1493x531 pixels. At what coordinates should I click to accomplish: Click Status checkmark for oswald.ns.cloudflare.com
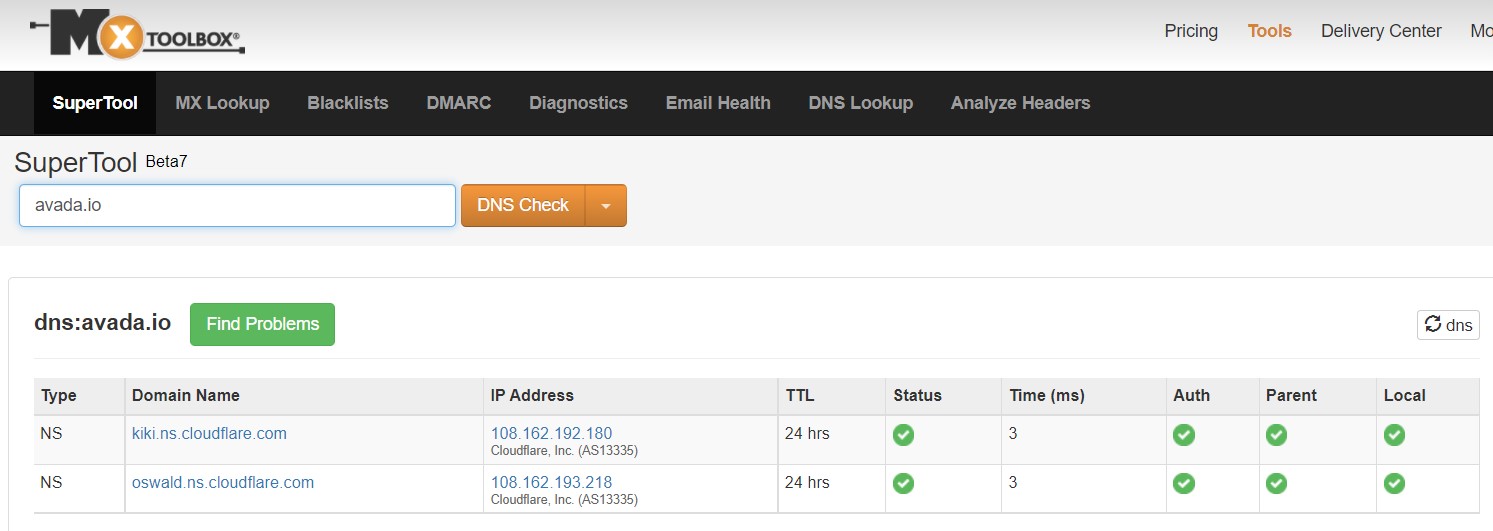pyautogui.click(x=903, y=484)
